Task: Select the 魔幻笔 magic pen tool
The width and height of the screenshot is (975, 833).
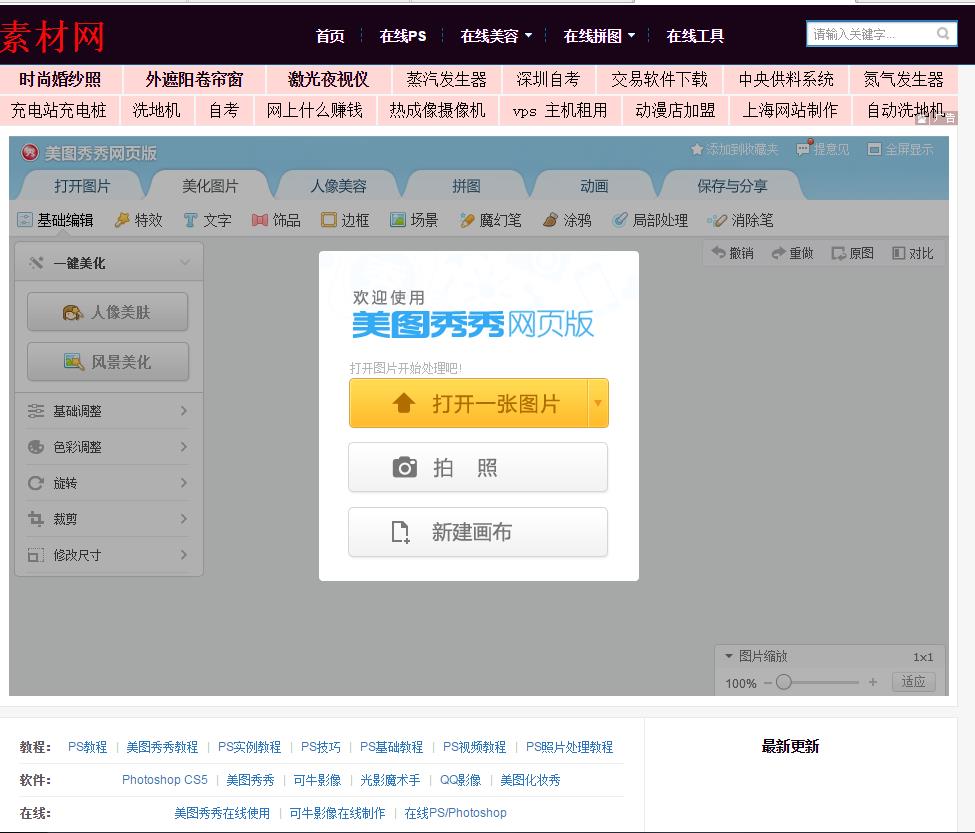Action: (490, 220)
